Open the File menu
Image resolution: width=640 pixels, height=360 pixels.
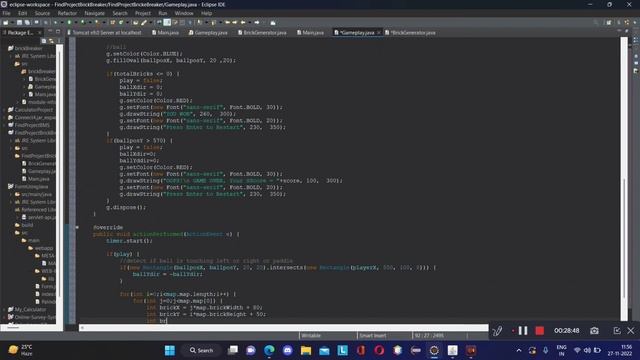click(x=6, y=13)
